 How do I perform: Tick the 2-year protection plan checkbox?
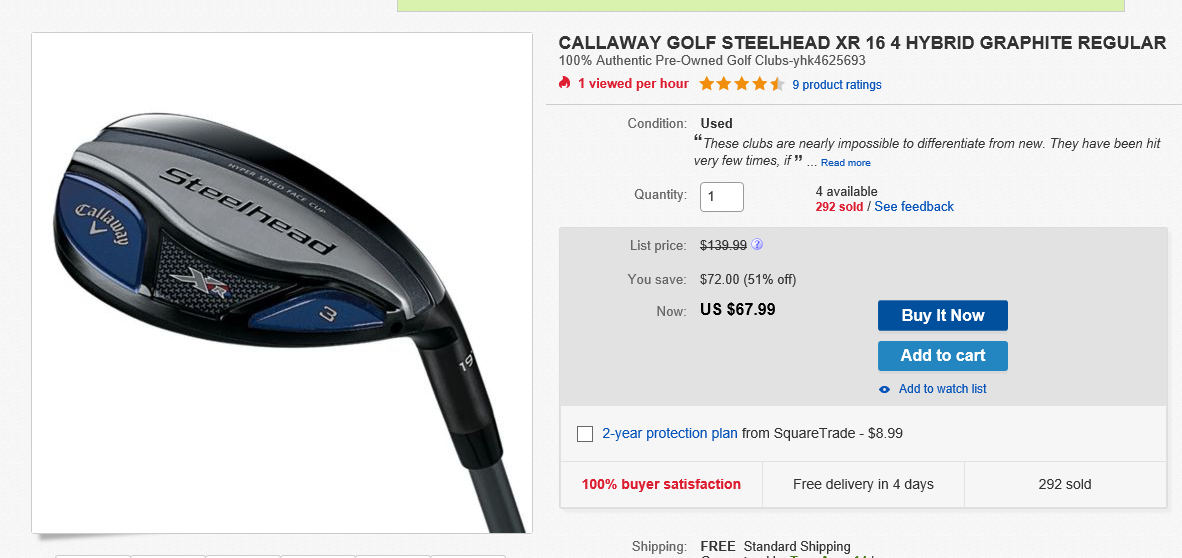(585, 434)
